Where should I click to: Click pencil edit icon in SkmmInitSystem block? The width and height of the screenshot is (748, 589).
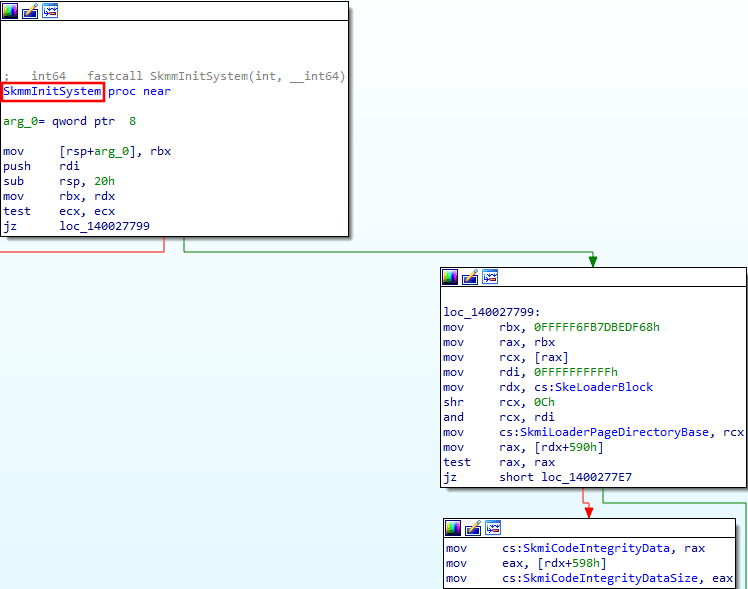[x=30, y=11]
